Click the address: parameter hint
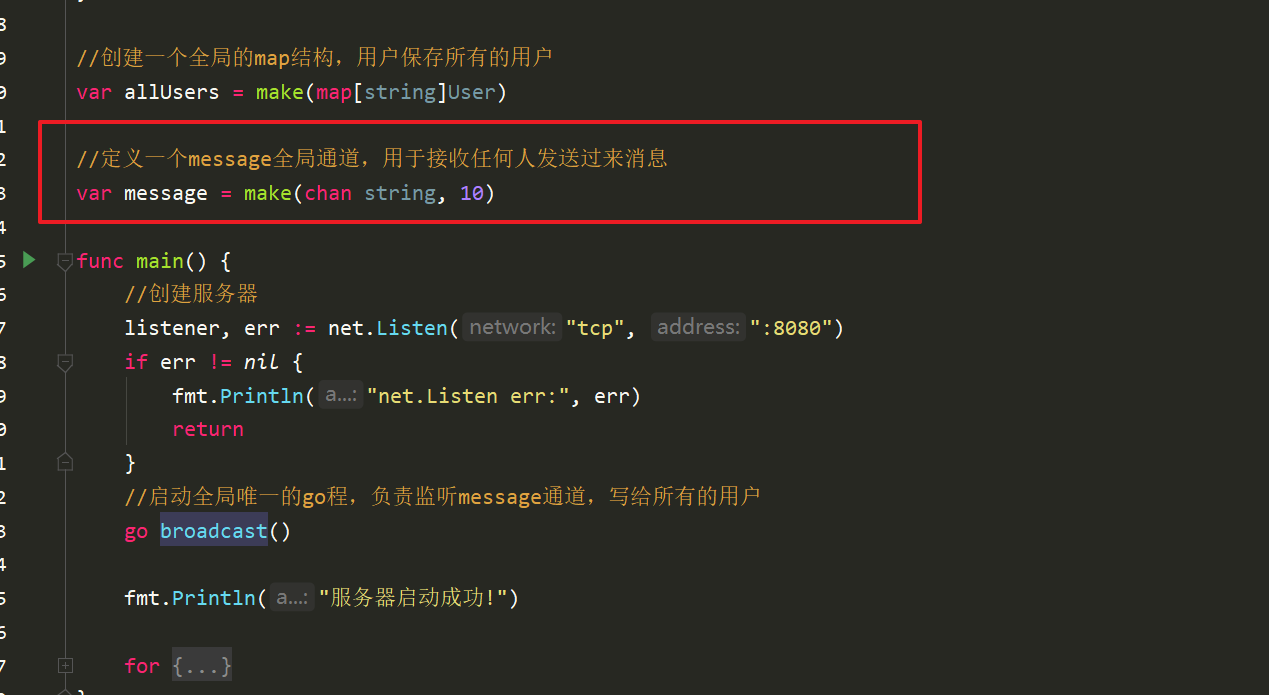 pos(699,327)
